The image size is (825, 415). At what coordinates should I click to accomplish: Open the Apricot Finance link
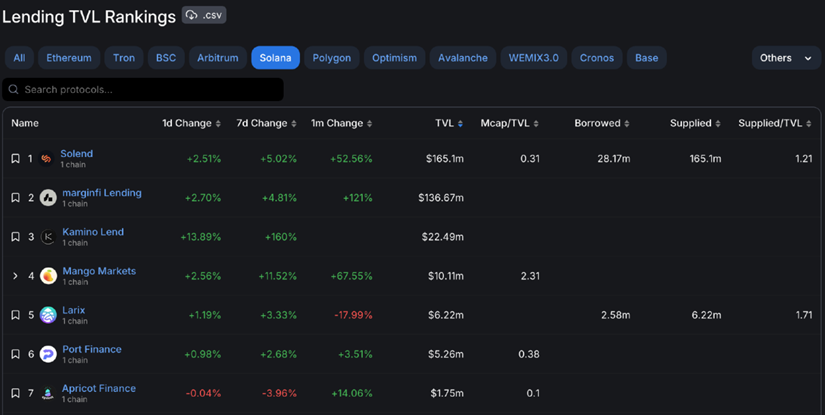click(x=99, y=388)
